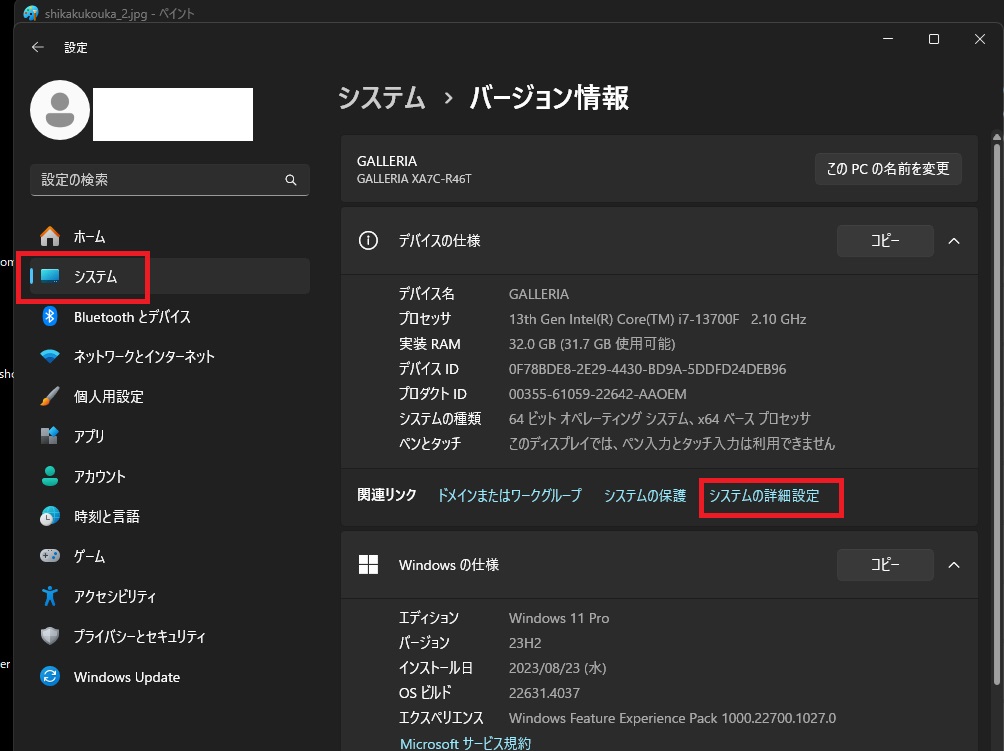Click the install date 2023/08/23 (水)
The width and height of the screenshot is (1004, 751).
(x=557, y=668)
